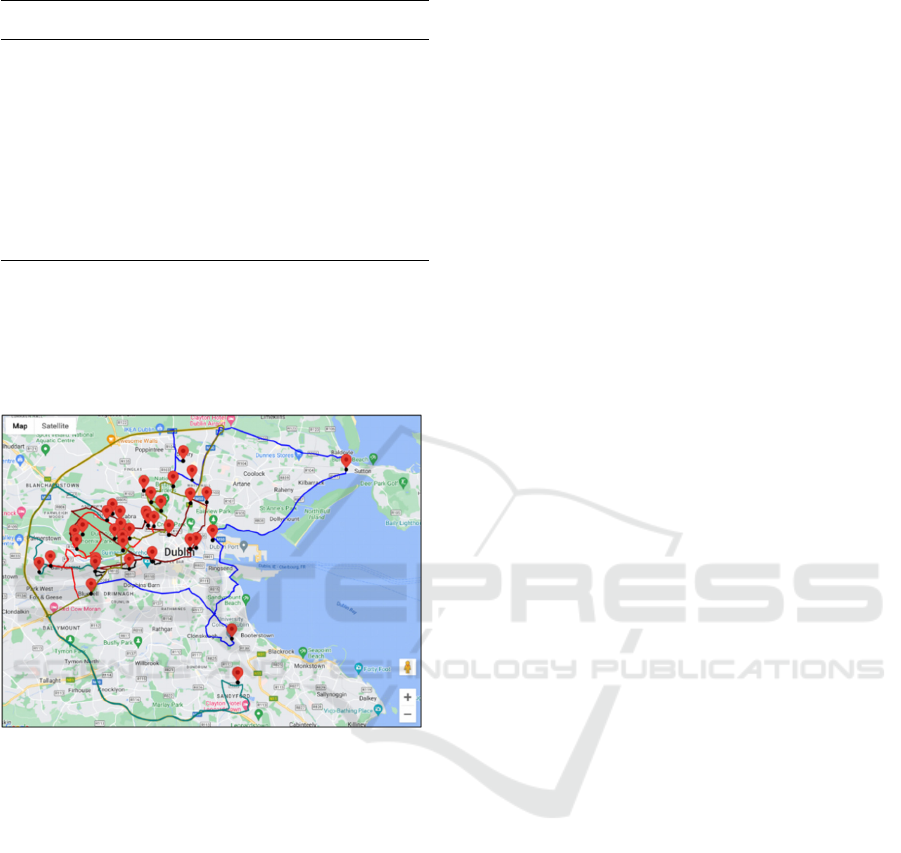
Task: Click the Blanchardstown area label
Action: click(53, 485)
